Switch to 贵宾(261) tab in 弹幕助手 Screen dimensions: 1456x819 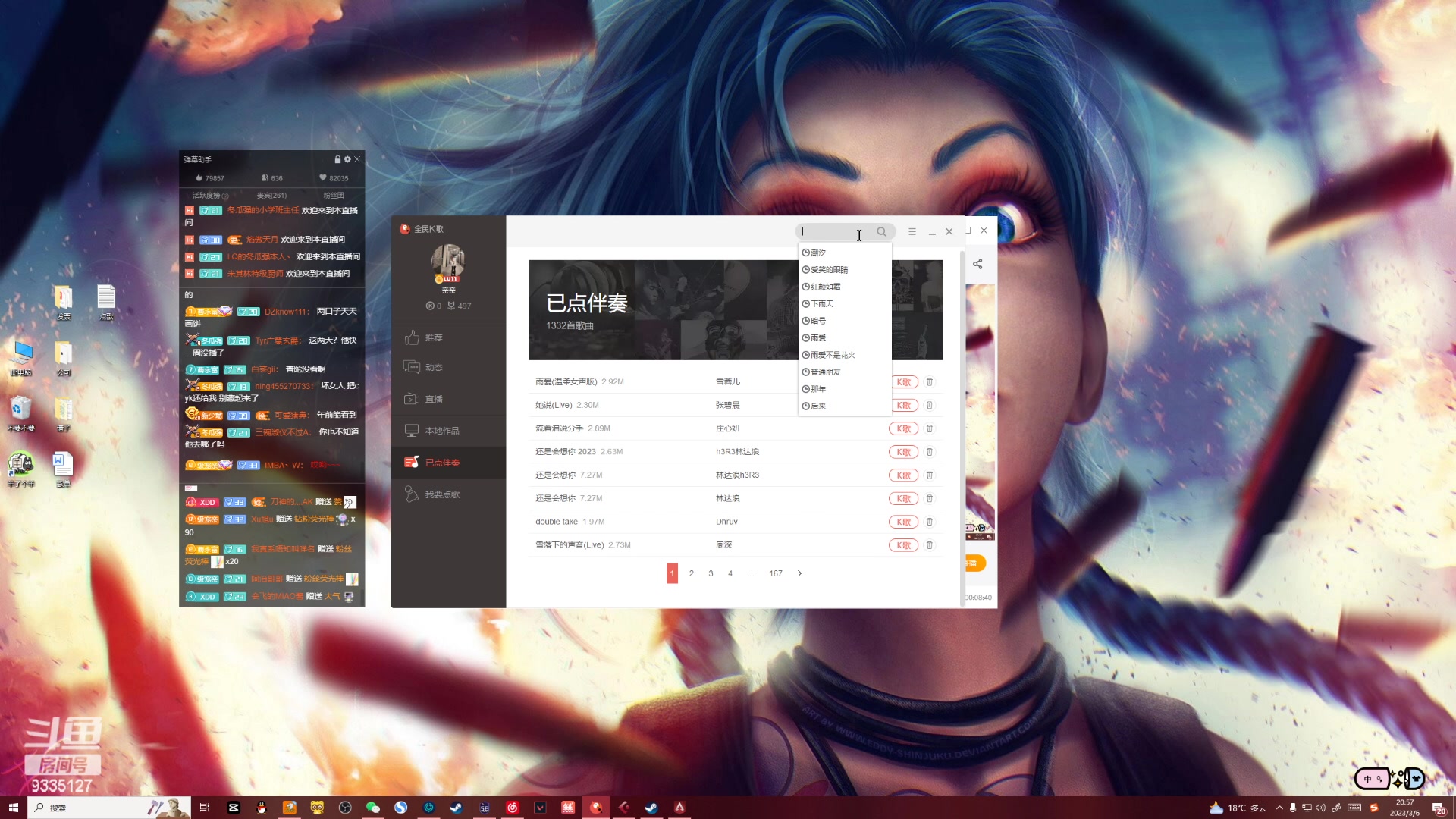(271, 196)
